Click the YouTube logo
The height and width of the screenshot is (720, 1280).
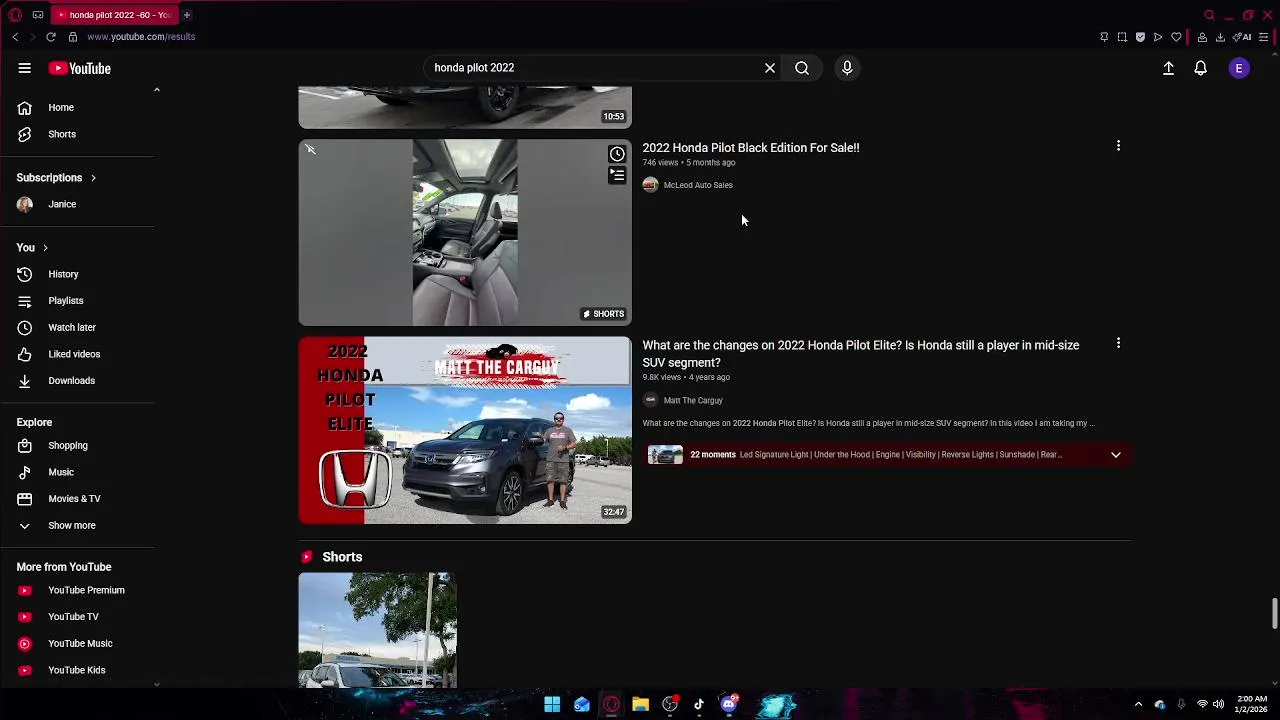(x=79, y=68)
